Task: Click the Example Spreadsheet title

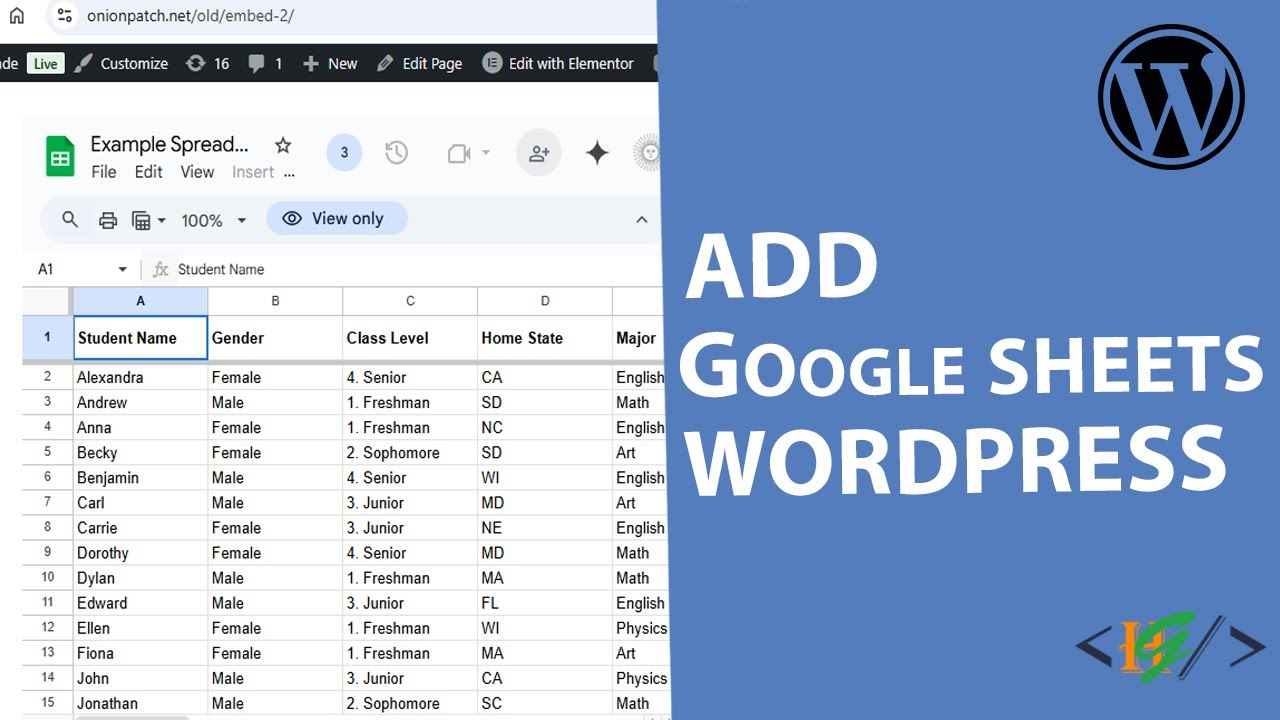Action: point(169,144)
